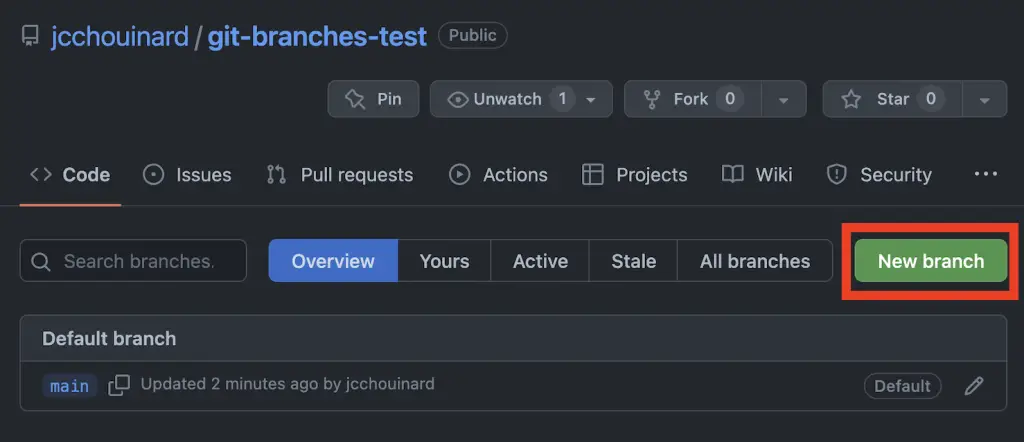
Task: Click the 'Updated 2 minutes ago by jcchouinard' text
Action: point(287,384)
